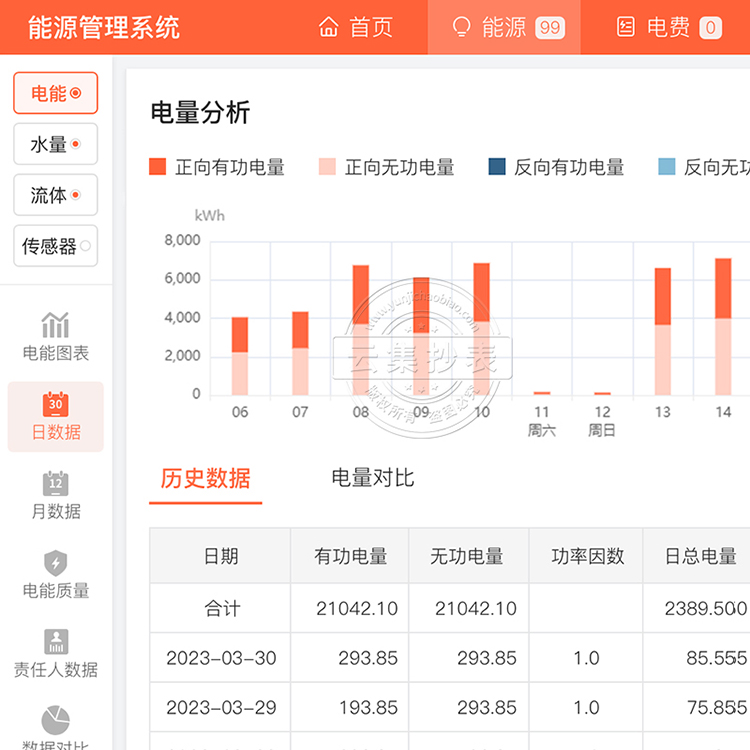Click the 首页 home icon
Image resolution: width=750 pixels, height=750 pixels.
pos(328,27)
